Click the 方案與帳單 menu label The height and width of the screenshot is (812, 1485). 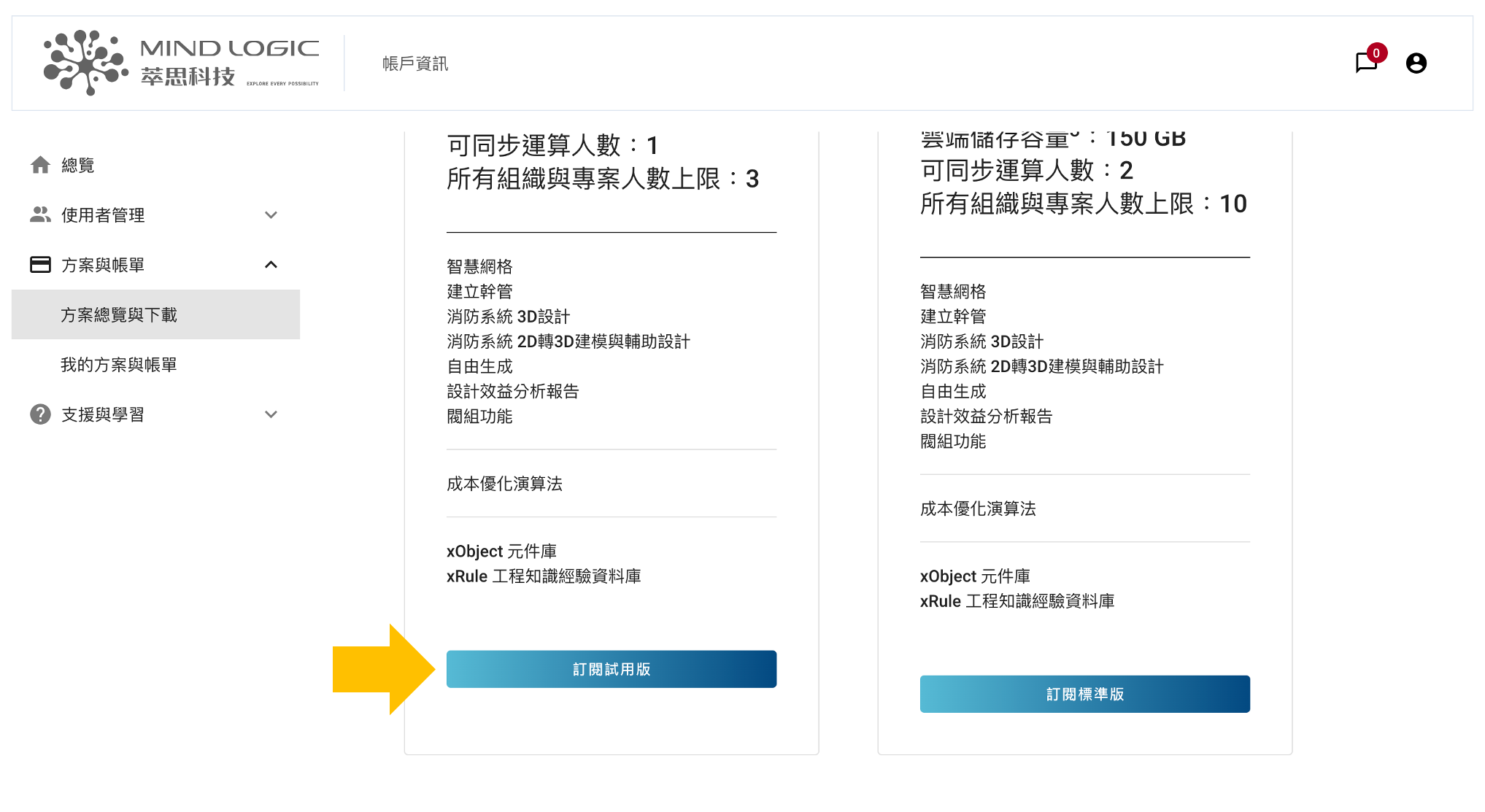pyautogui.click(x=103, y=265)
